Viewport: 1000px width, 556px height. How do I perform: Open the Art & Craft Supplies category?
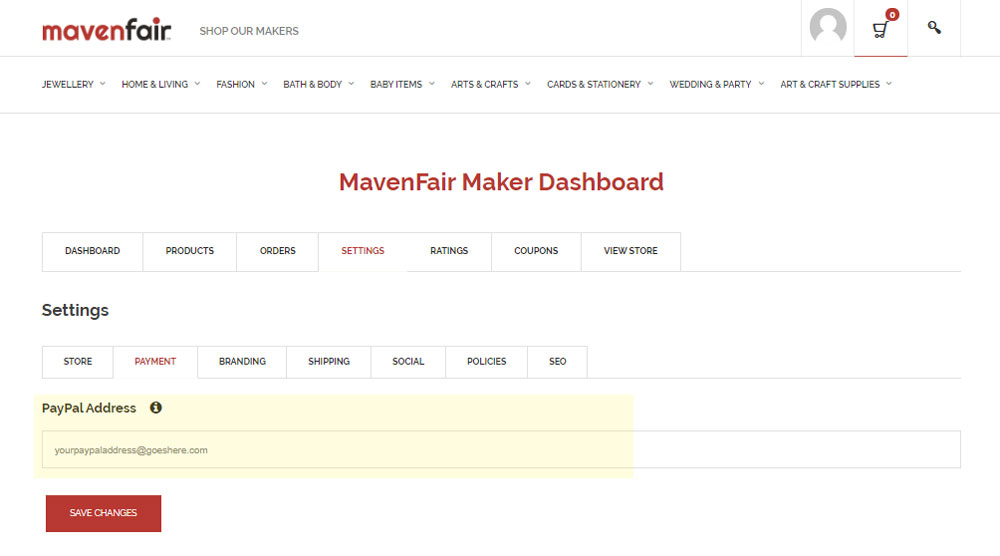[x=830, y=84]
